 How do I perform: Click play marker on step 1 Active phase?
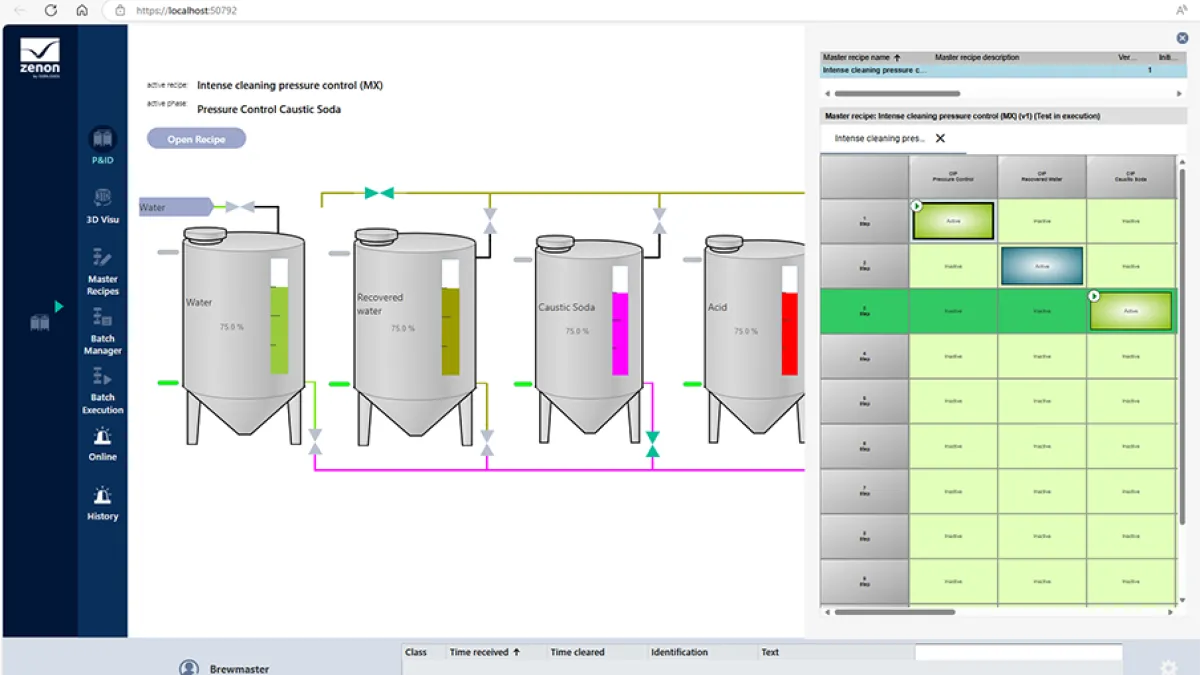pyautogui.click(x=916, y=206)
